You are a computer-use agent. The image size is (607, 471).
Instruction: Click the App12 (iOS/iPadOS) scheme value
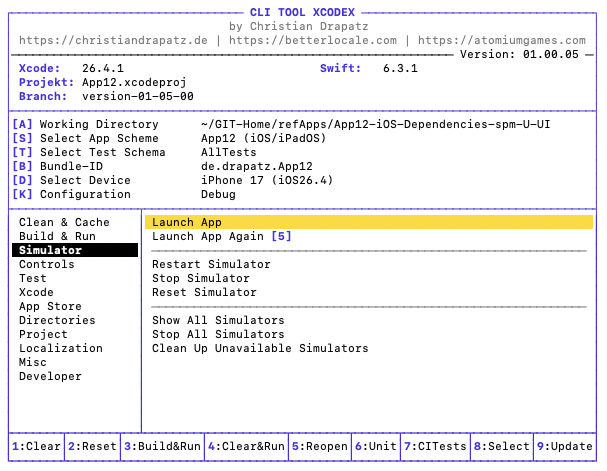pos(263,138)
